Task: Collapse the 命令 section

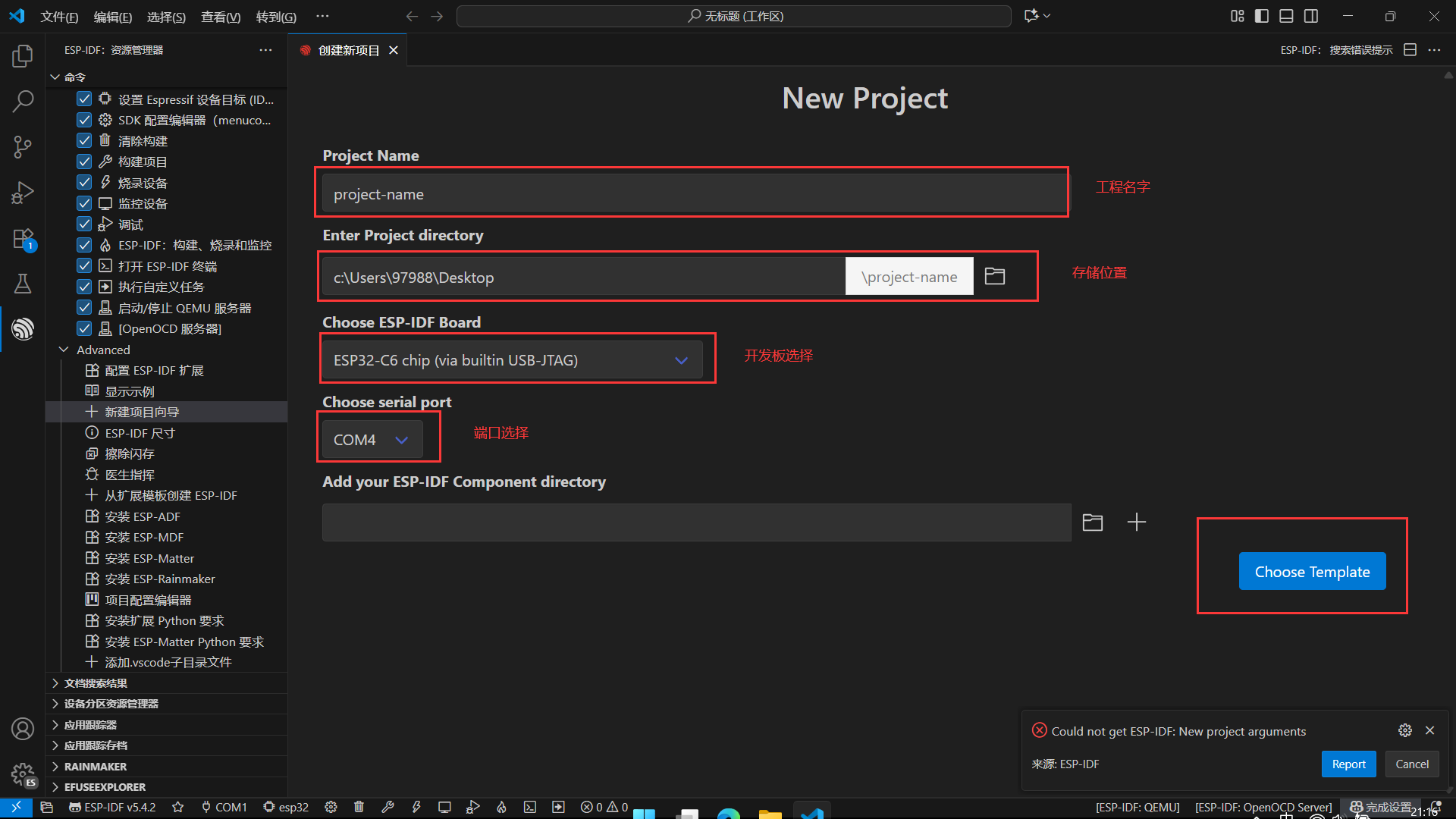Action: click(55, 77)
